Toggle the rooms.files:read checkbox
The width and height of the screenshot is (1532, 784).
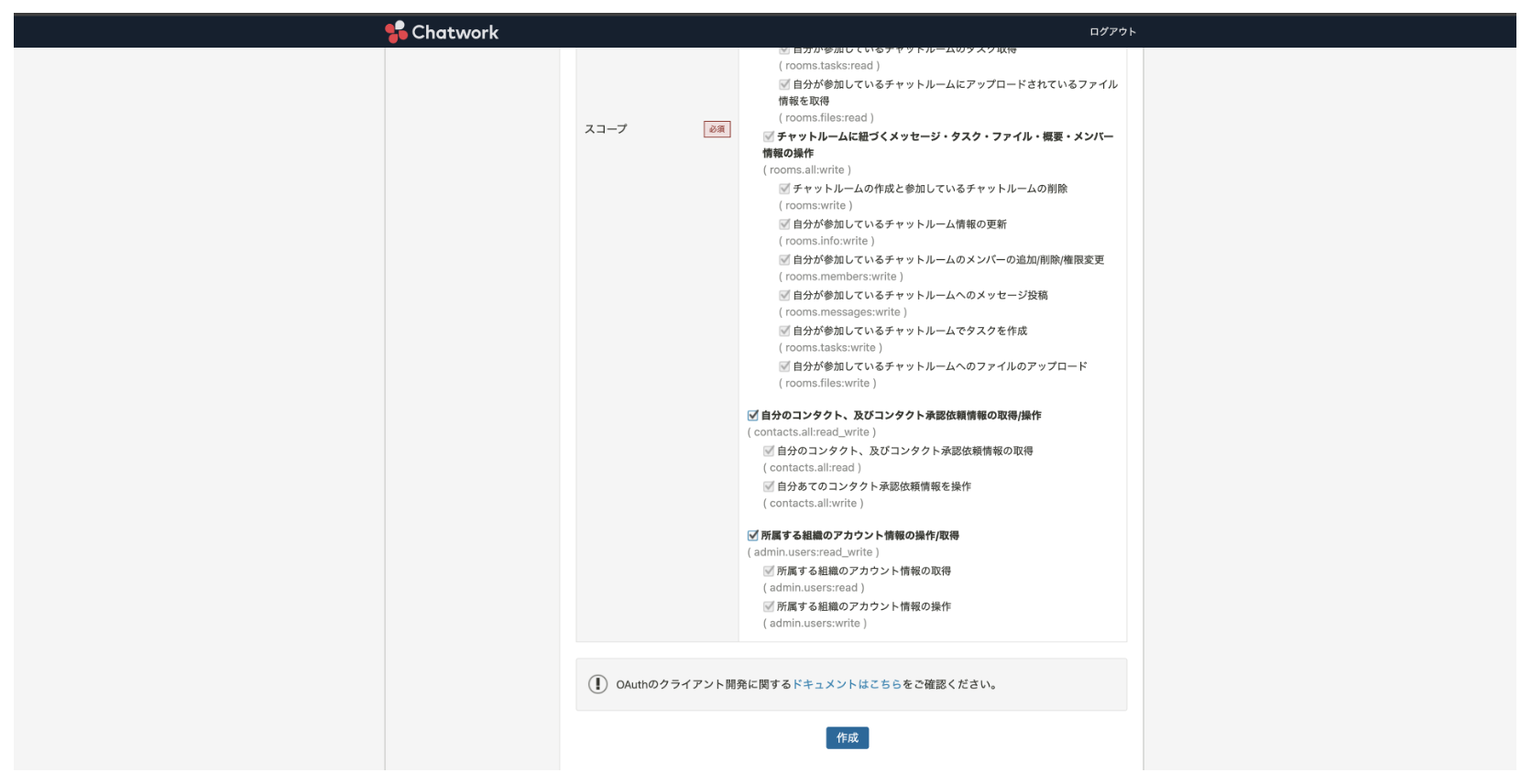(784, 84)
